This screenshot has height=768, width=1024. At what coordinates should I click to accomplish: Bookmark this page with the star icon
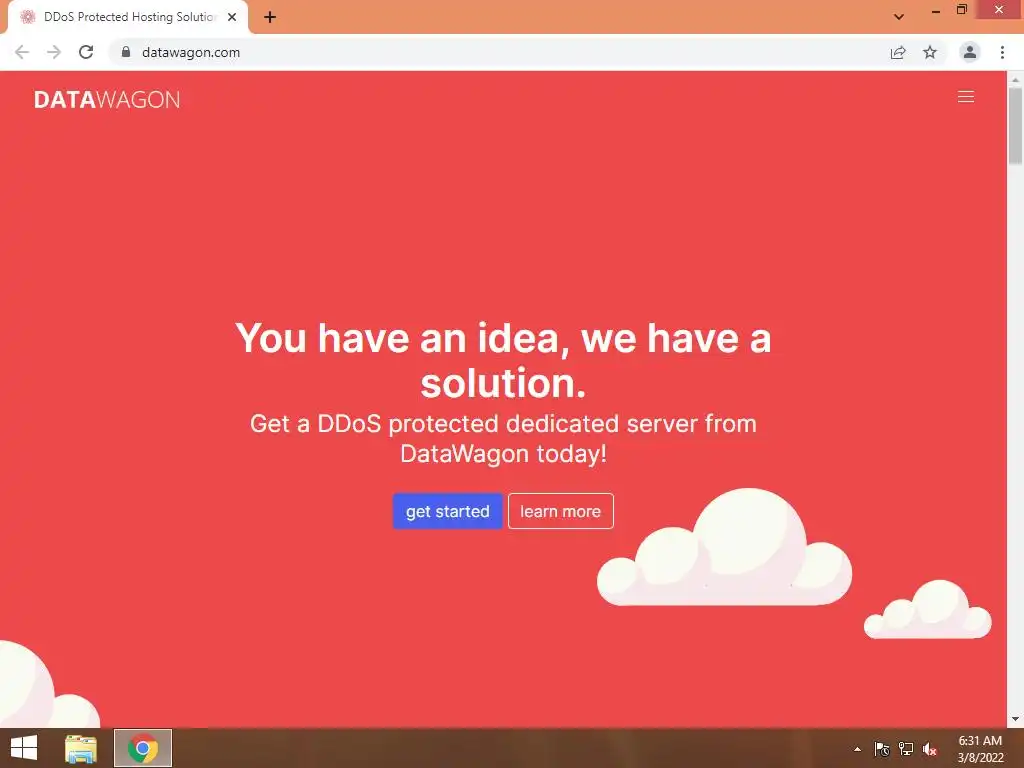[930, 52]
